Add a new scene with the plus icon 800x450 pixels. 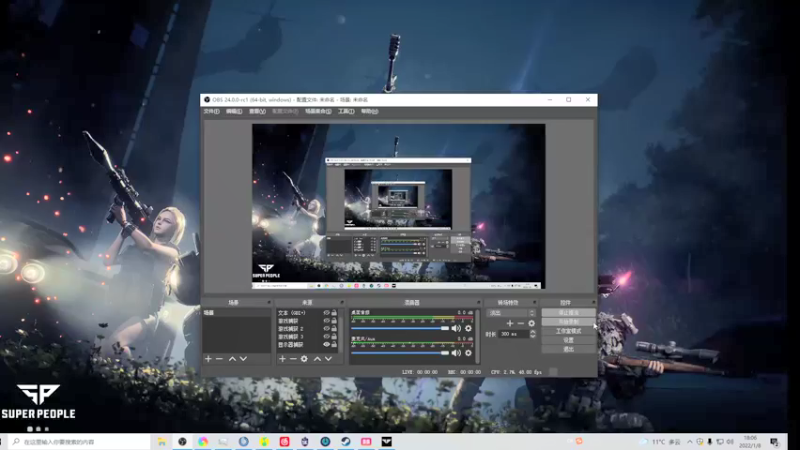click(208, 359)
